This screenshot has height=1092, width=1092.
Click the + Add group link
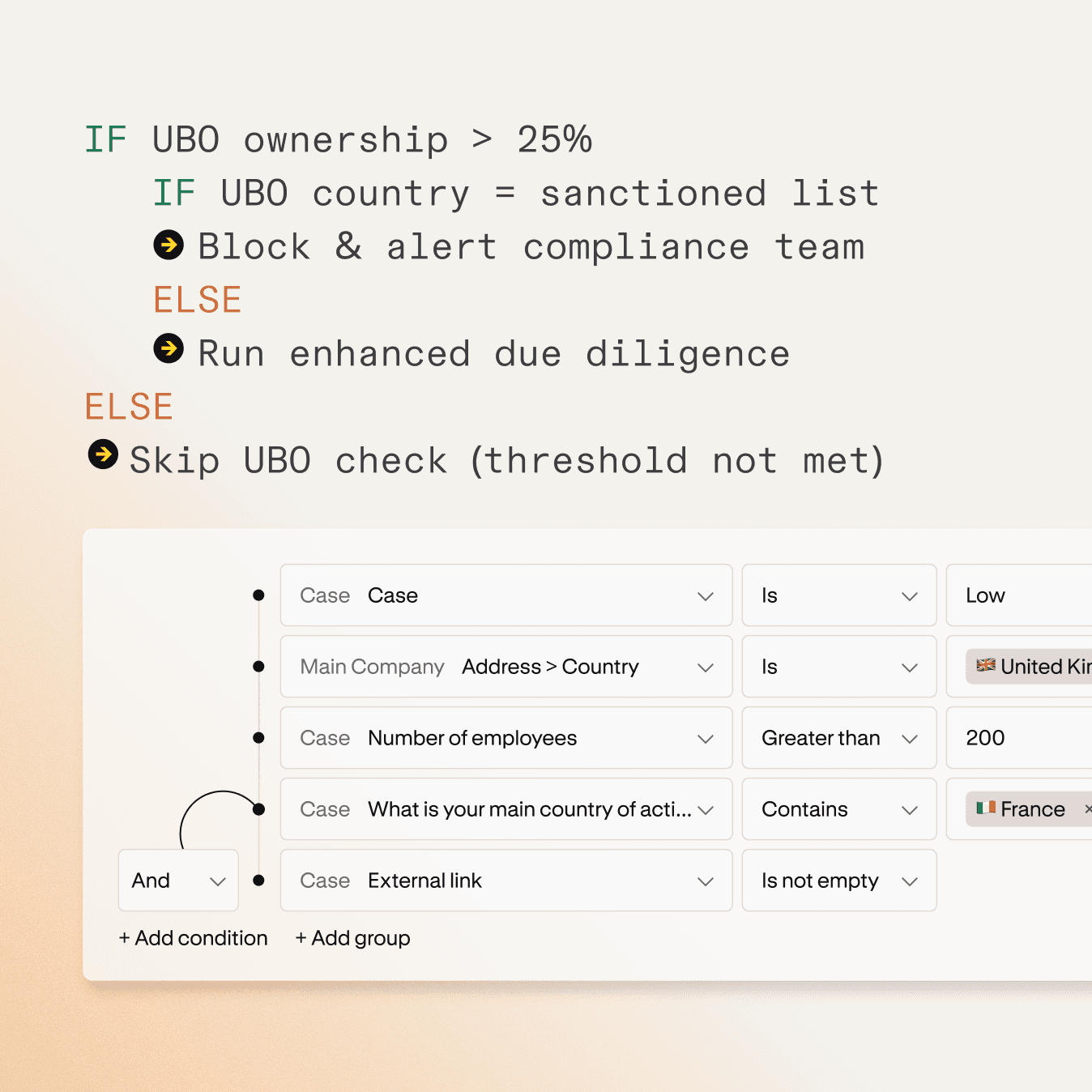(353, 938)
